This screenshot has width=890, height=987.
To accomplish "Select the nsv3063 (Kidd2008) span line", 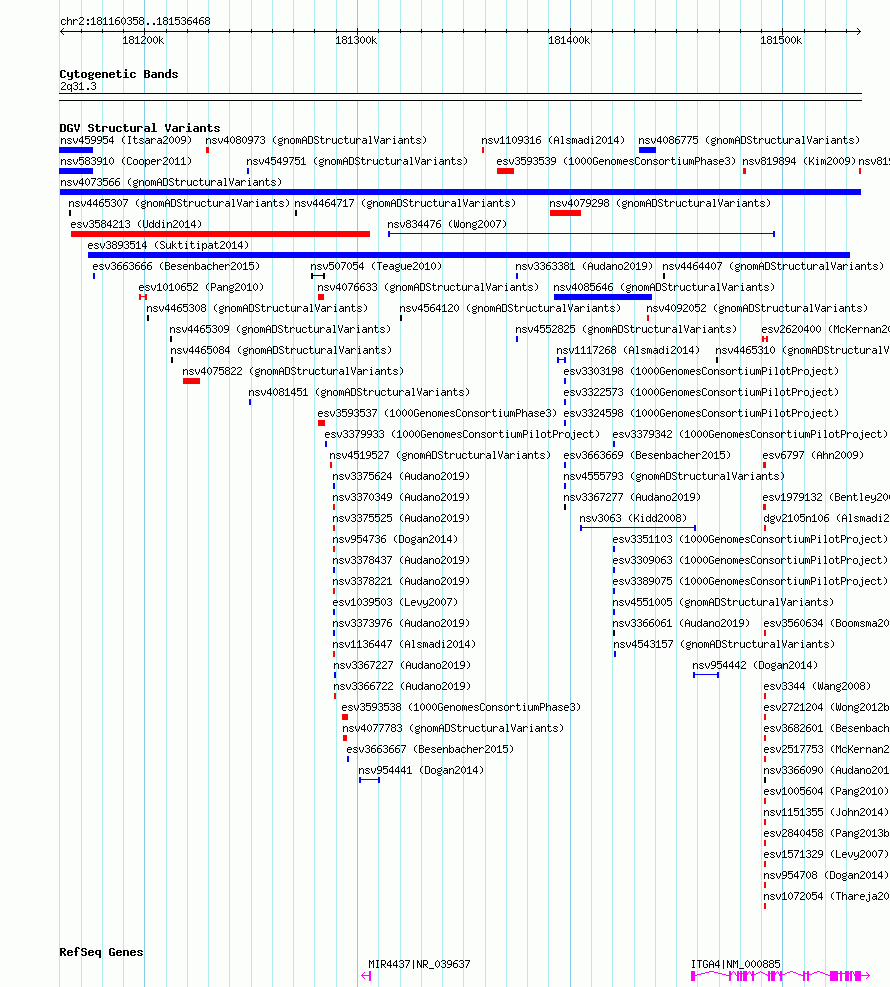I will [638, 528].
